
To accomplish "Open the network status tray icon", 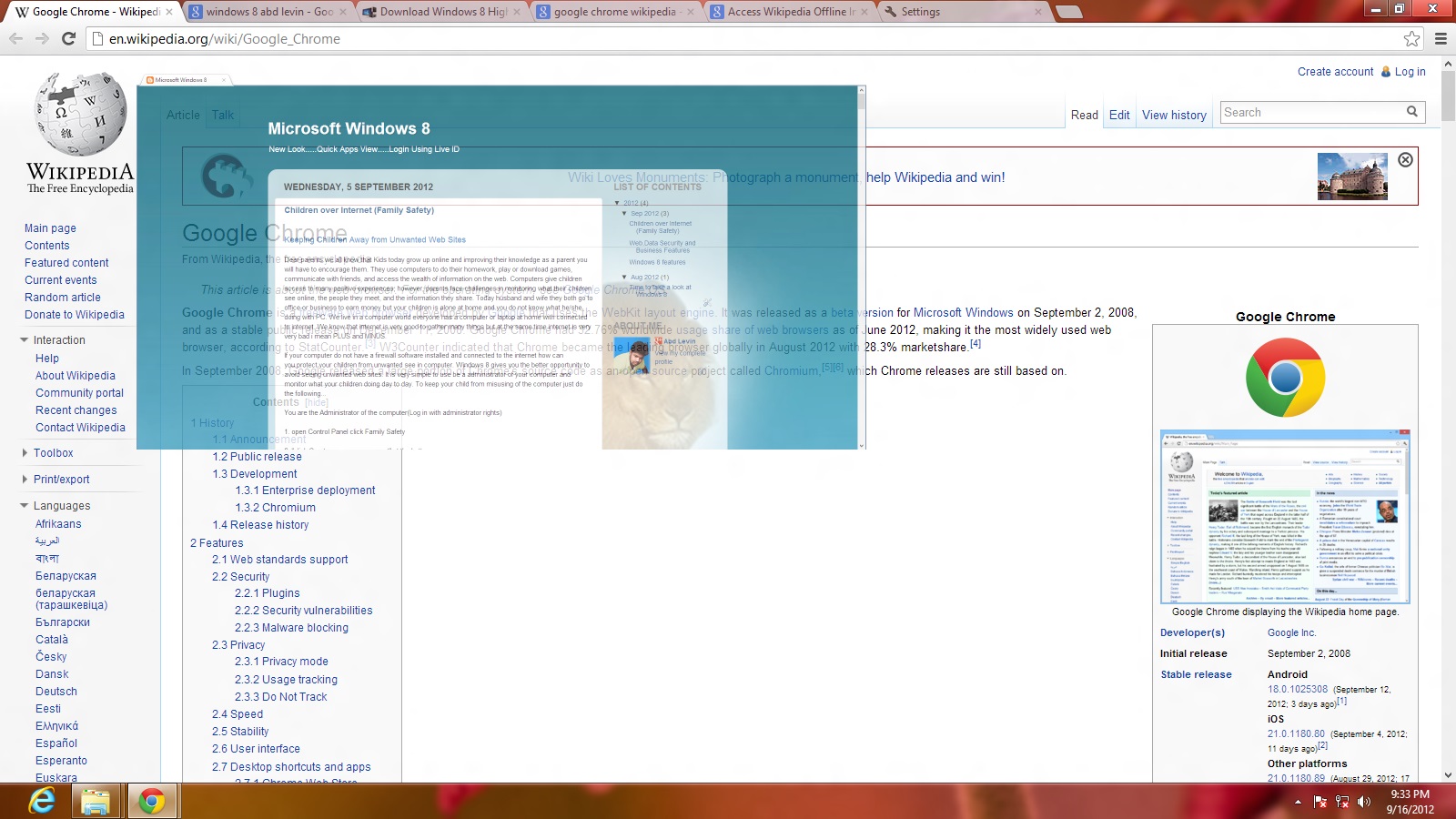I will point(1342,802).
